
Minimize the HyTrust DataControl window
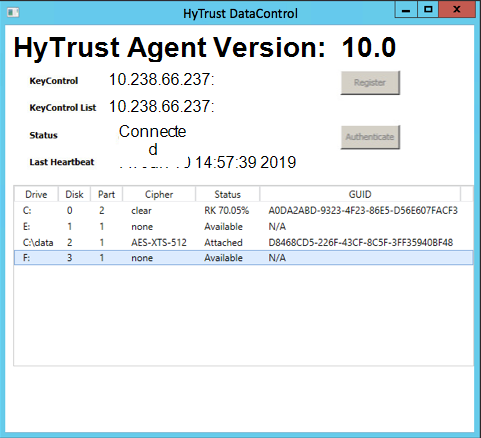point(406,10)
